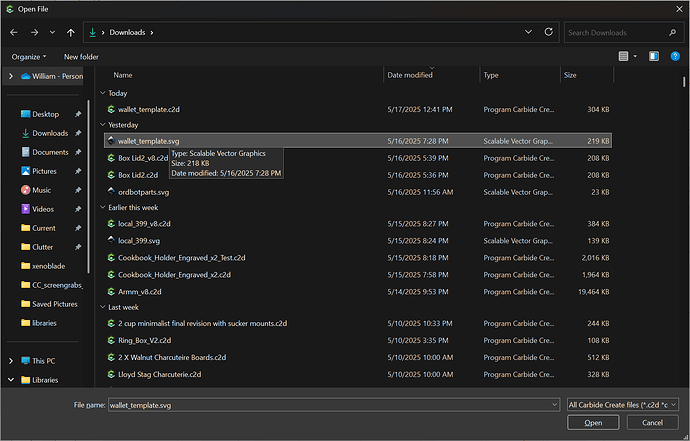This screenshot has width=690, height=441.
Task: Collapse the Last week group
Action: (103, 307)
